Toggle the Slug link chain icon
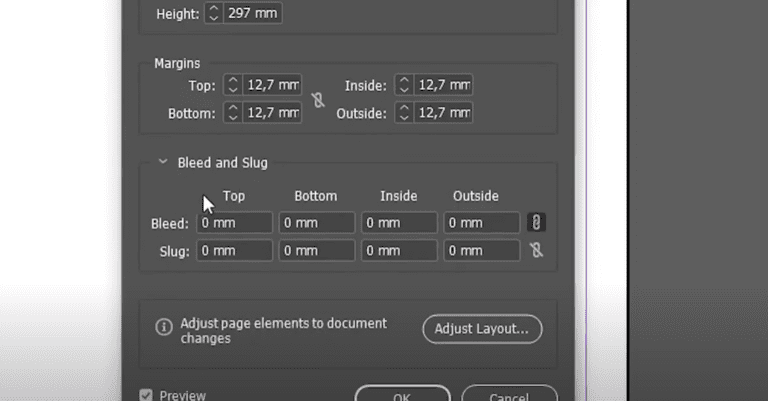Screen dimensions: 768x401 [536, 251]
